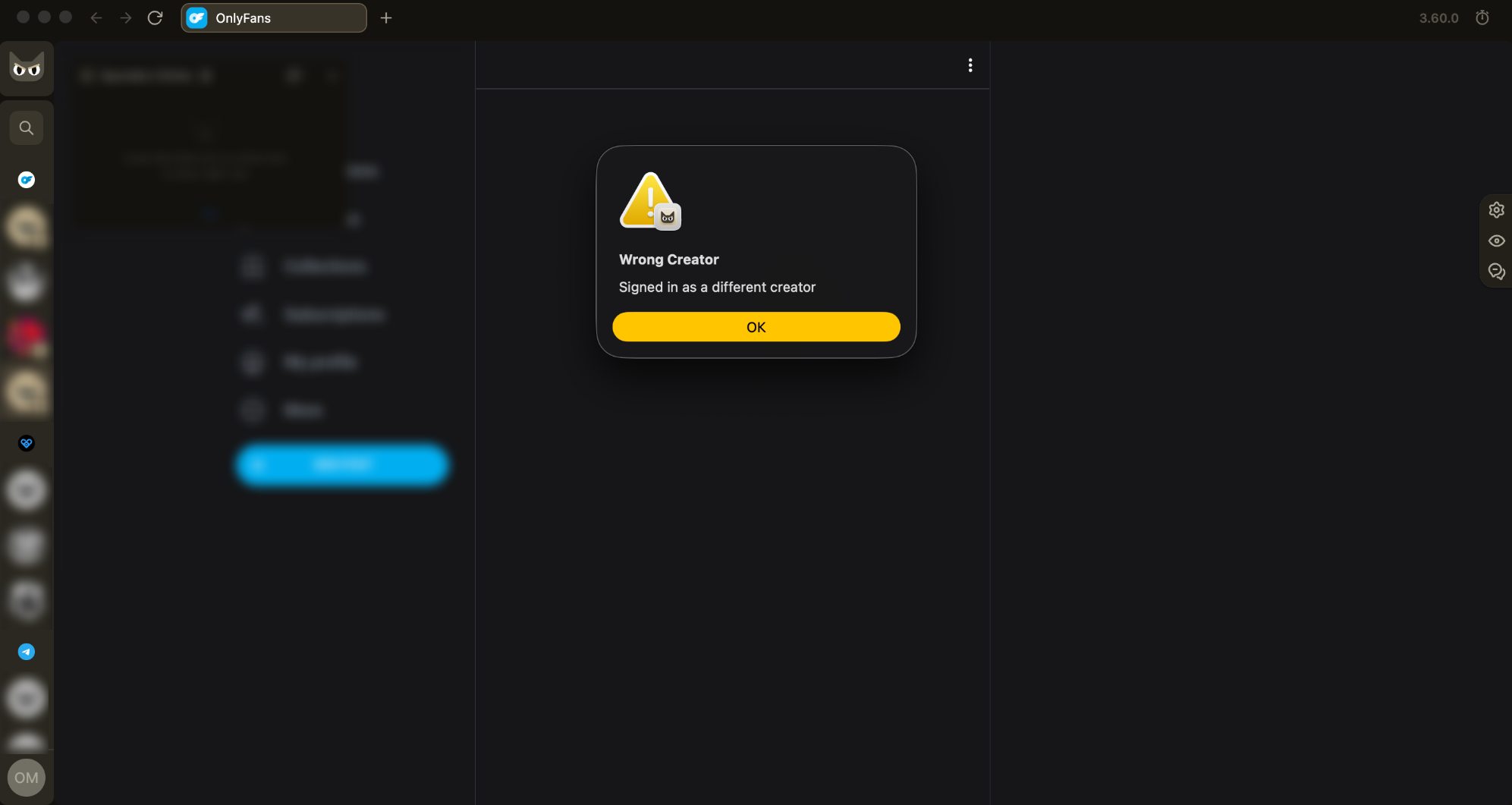This screenshot has height=805, width=1512.
Task: Open the settings gear on right panel
Action: tap(1496, 210)
